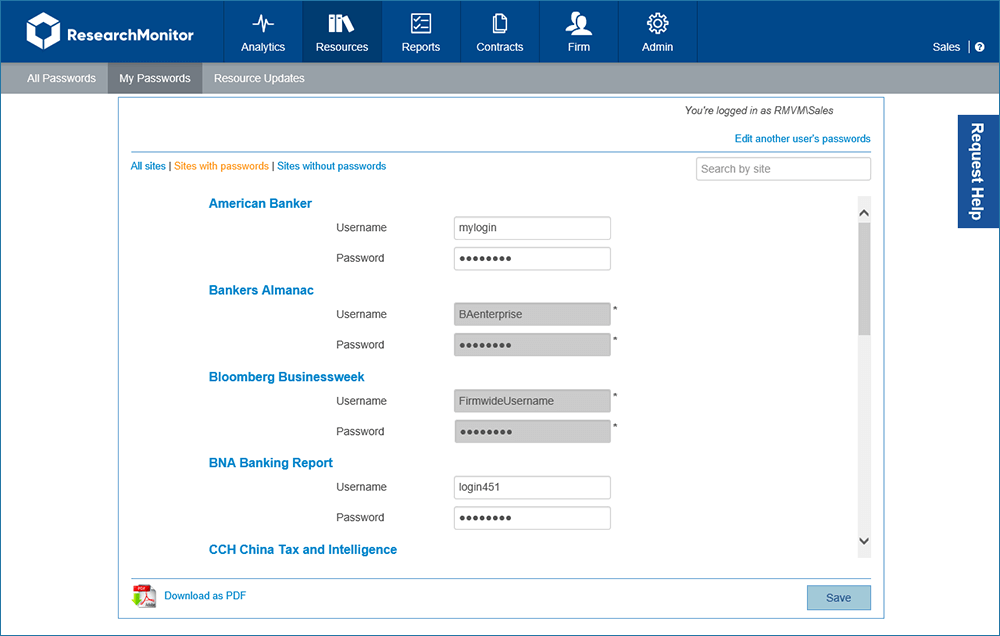Click the help question mark icon
This screenshot has width=1000, height=636.
[980, 47]
